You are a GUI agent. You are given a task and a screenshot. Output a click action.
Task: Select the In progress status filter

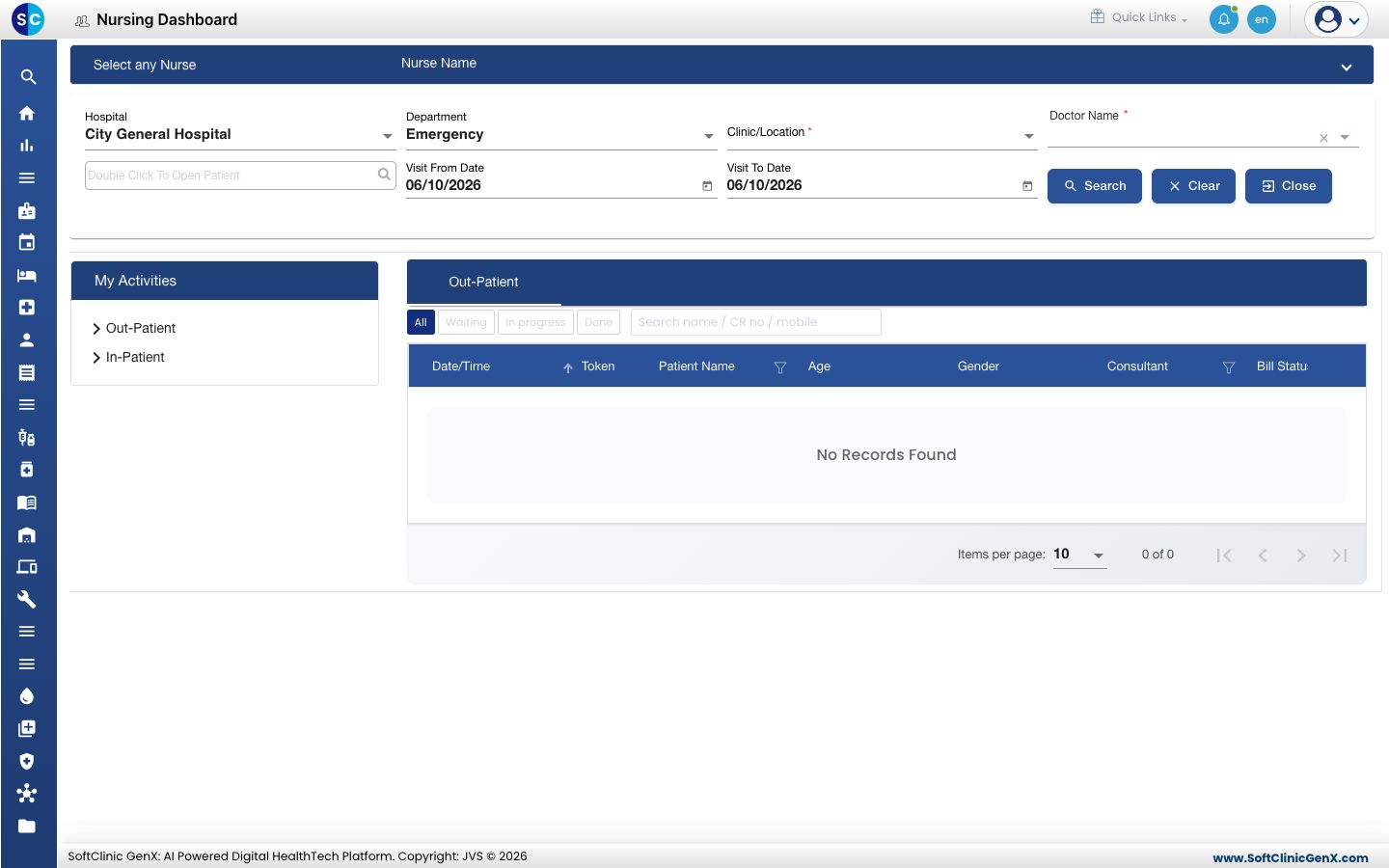[535, 322]
